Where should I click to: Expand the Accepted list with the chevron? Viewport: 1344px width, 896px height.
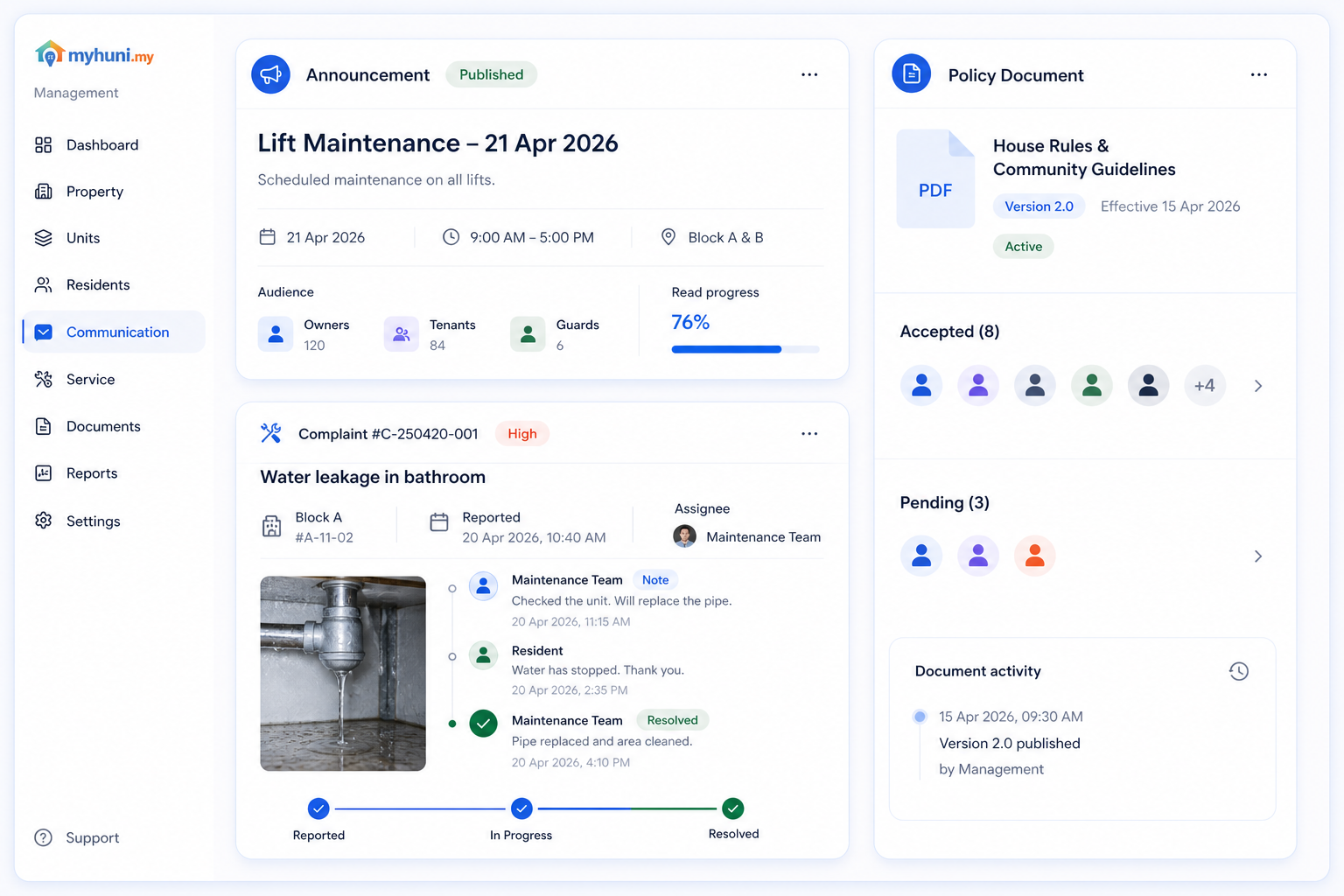tap(1258, 386)
